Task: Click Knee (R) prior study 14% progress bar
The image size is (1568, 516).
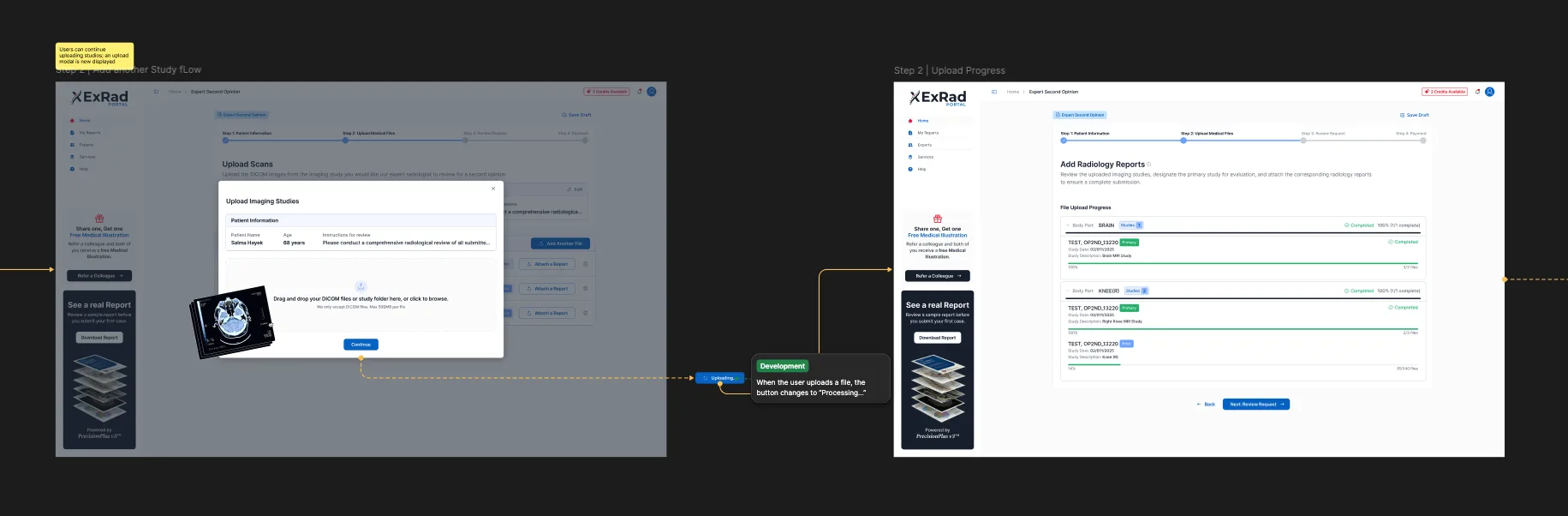Action: 1243,365
